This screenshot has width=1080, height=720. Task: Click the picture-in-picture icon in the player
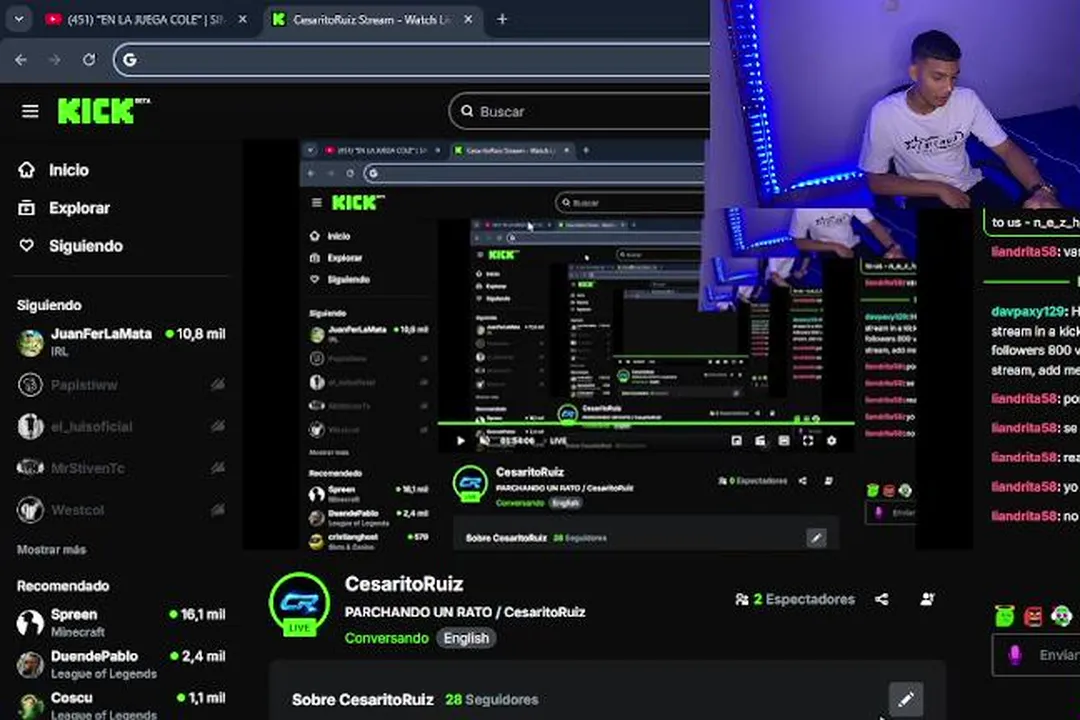(736, 441)
